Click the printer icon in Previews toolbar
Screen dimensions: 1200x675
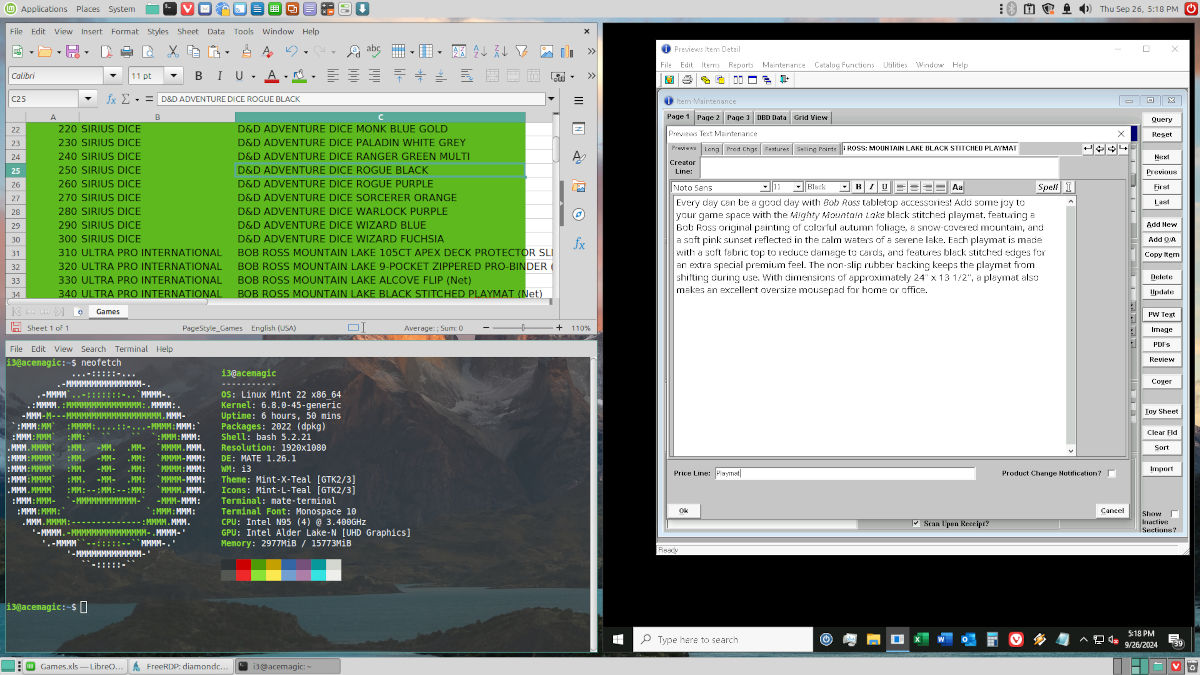(x=687, y=79)
